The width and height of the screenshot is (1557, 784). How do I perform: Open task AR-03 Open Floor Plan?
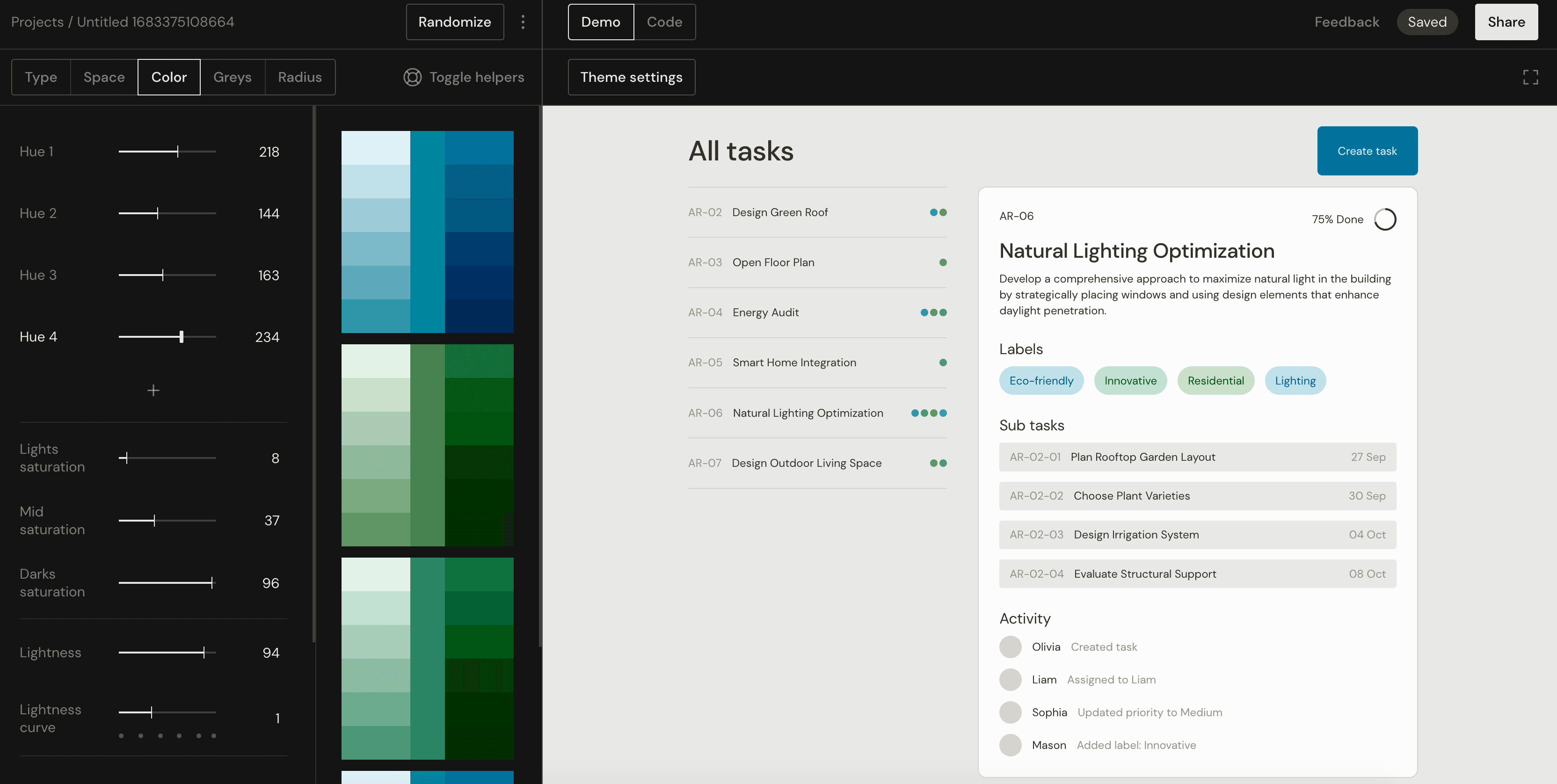[x=817, y=262]
